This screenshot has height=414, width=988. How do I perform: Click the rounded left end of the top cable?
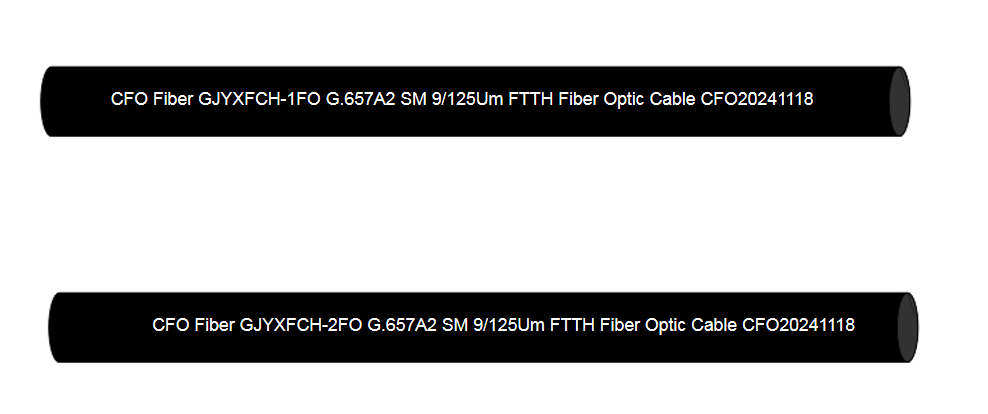coord(48,101)
